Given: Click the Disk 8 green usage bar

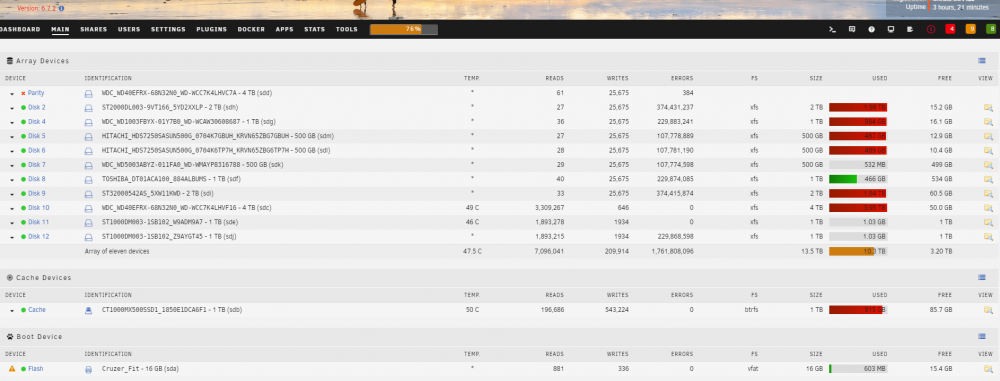Looking at the screenshot, I should pyautogui.click(x=858, y=179).
